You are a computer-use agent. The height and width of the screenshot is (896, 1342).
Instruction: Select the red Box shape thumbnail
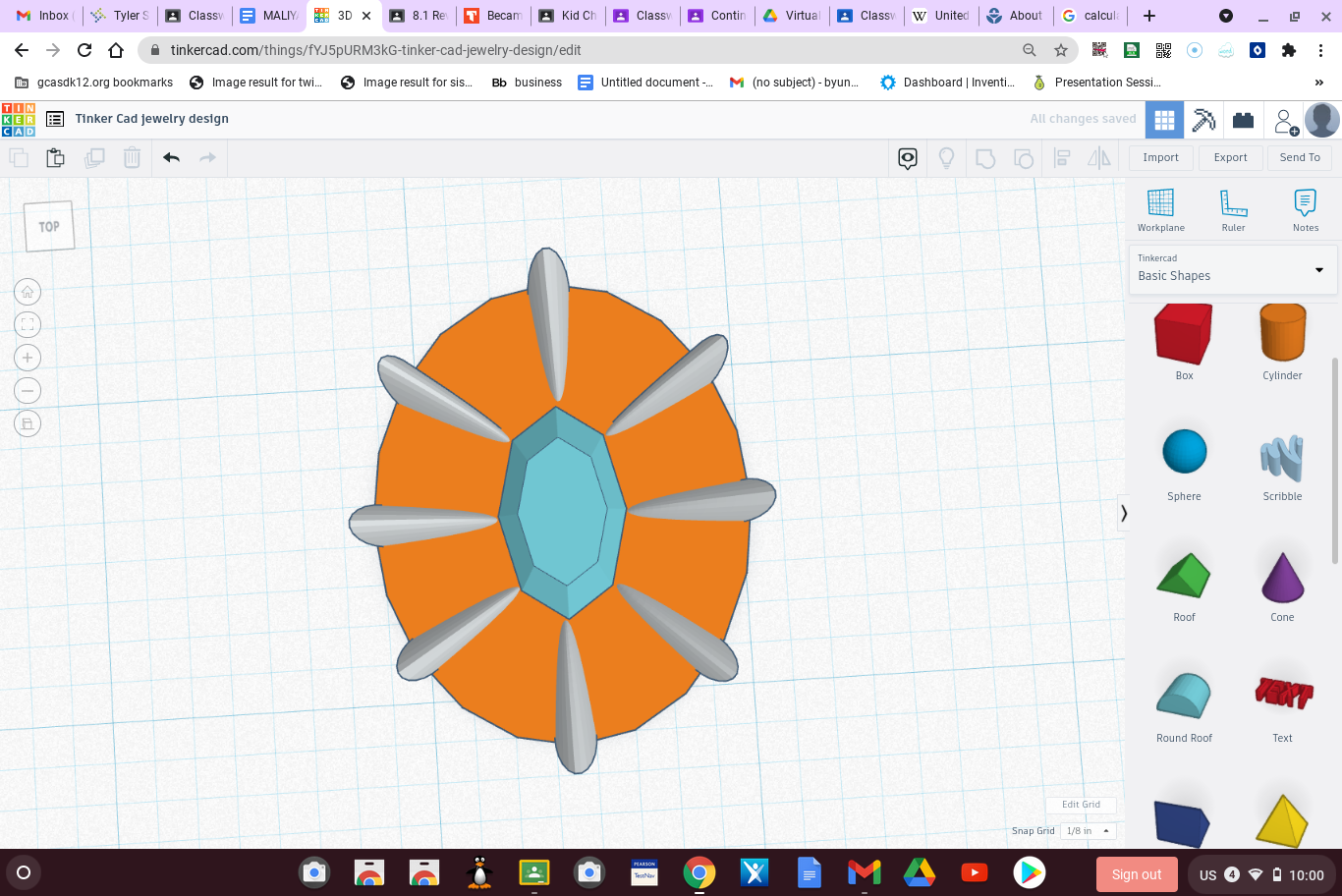1183,334
